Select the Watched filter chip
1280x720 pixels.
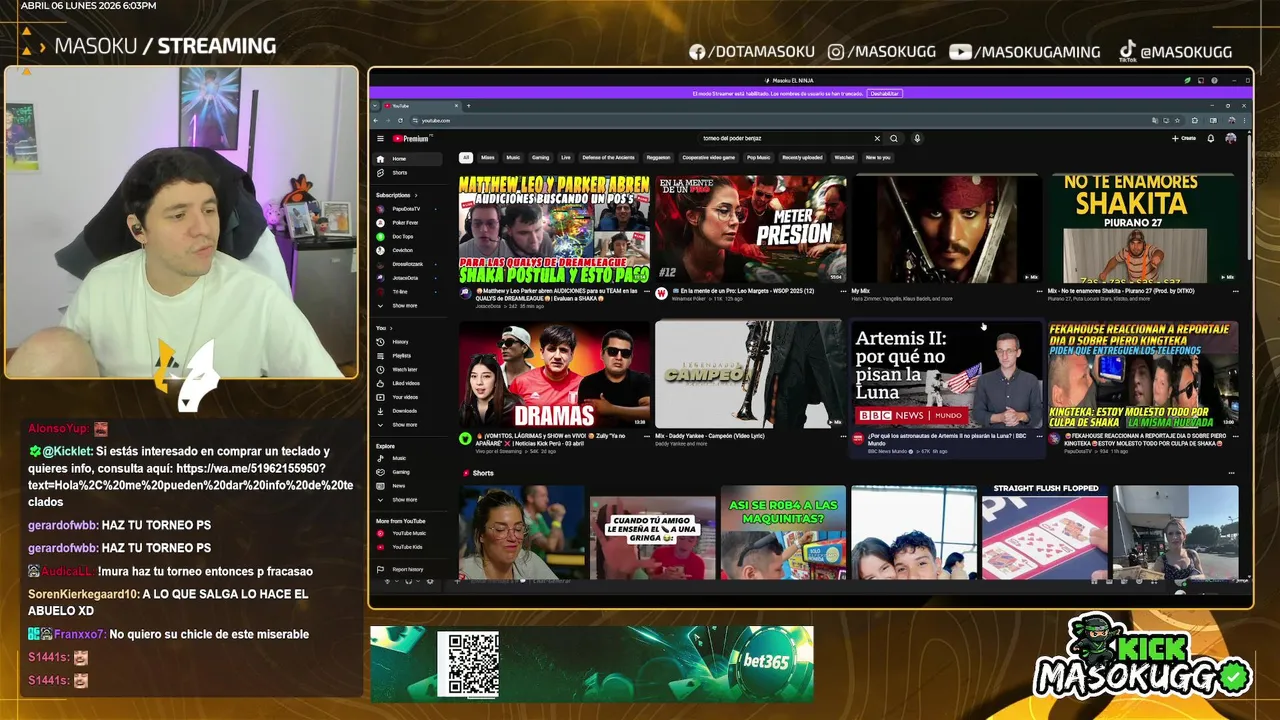[844, 157]
